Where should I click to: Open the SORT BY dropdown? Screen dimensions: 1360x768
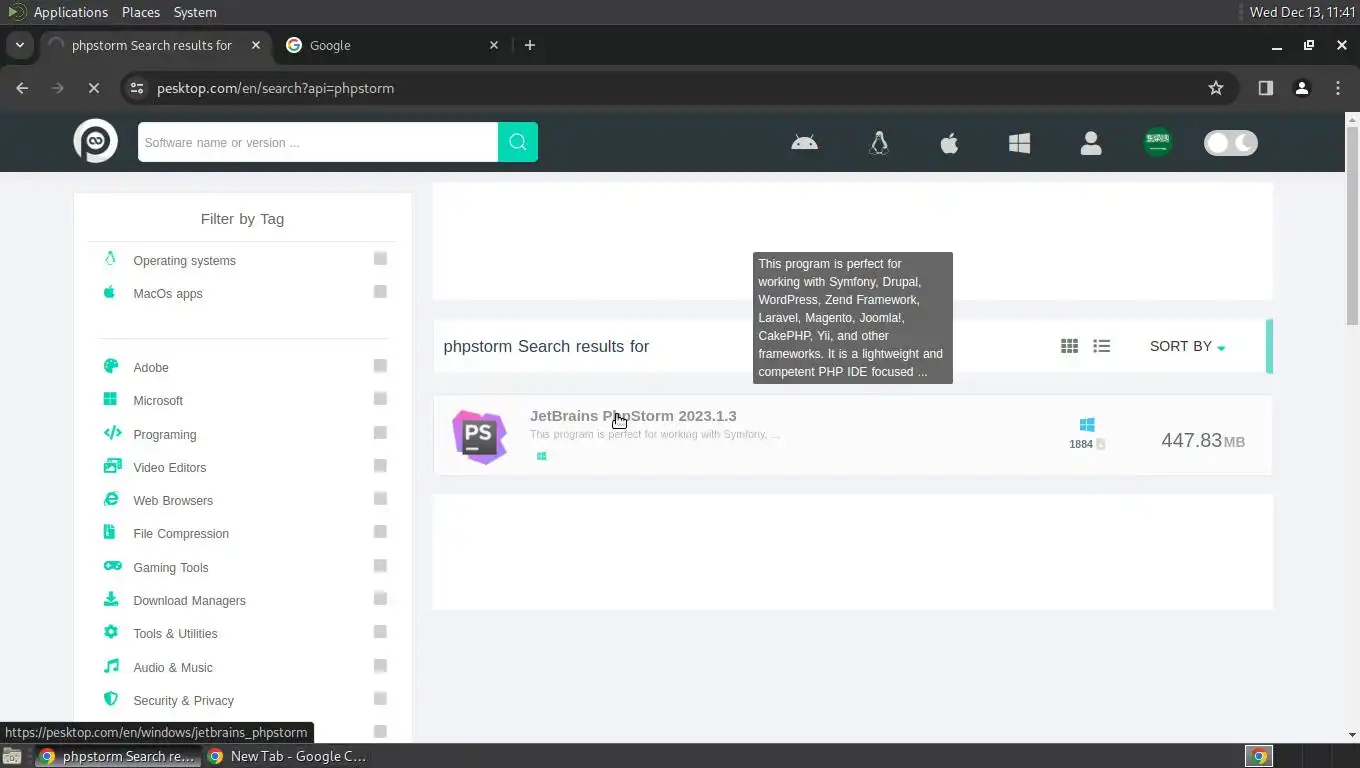point(1187,346)
